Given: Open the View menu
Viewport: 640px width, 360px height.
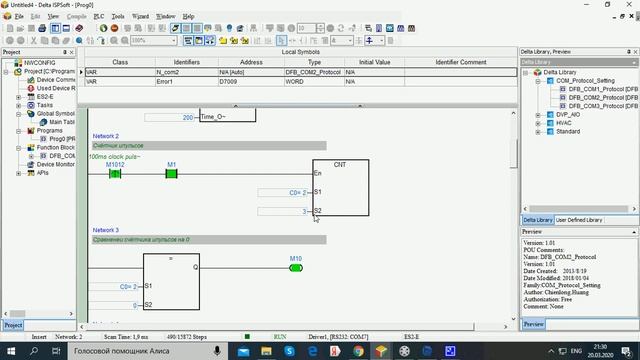Looking at the screenshot, I should pos(53,16).
